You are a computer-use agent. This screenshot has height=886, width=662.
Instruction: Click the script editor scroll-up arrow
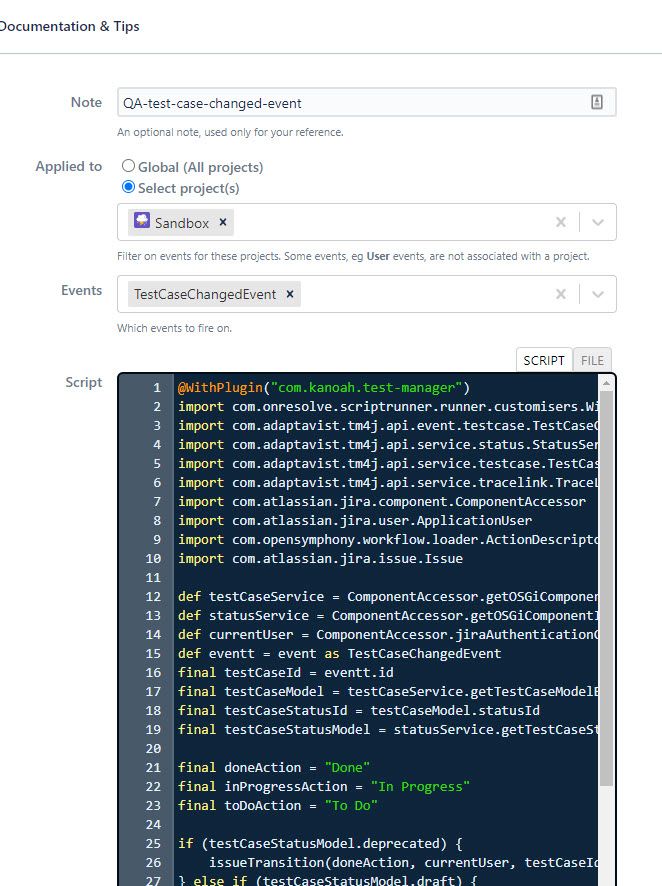(606, 383)
